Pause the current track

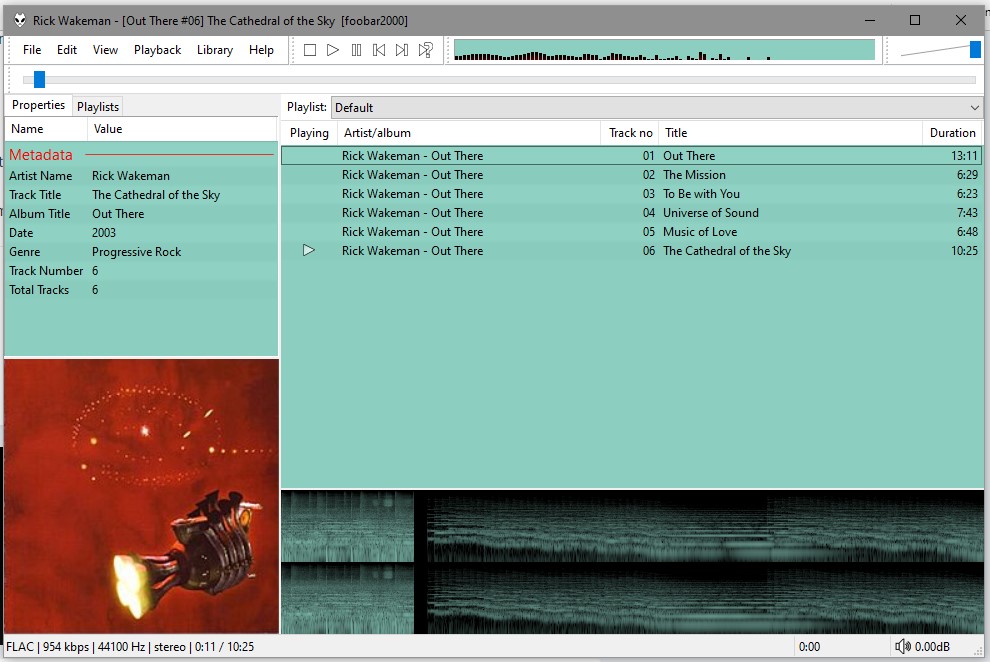click(x=356, y=50)
